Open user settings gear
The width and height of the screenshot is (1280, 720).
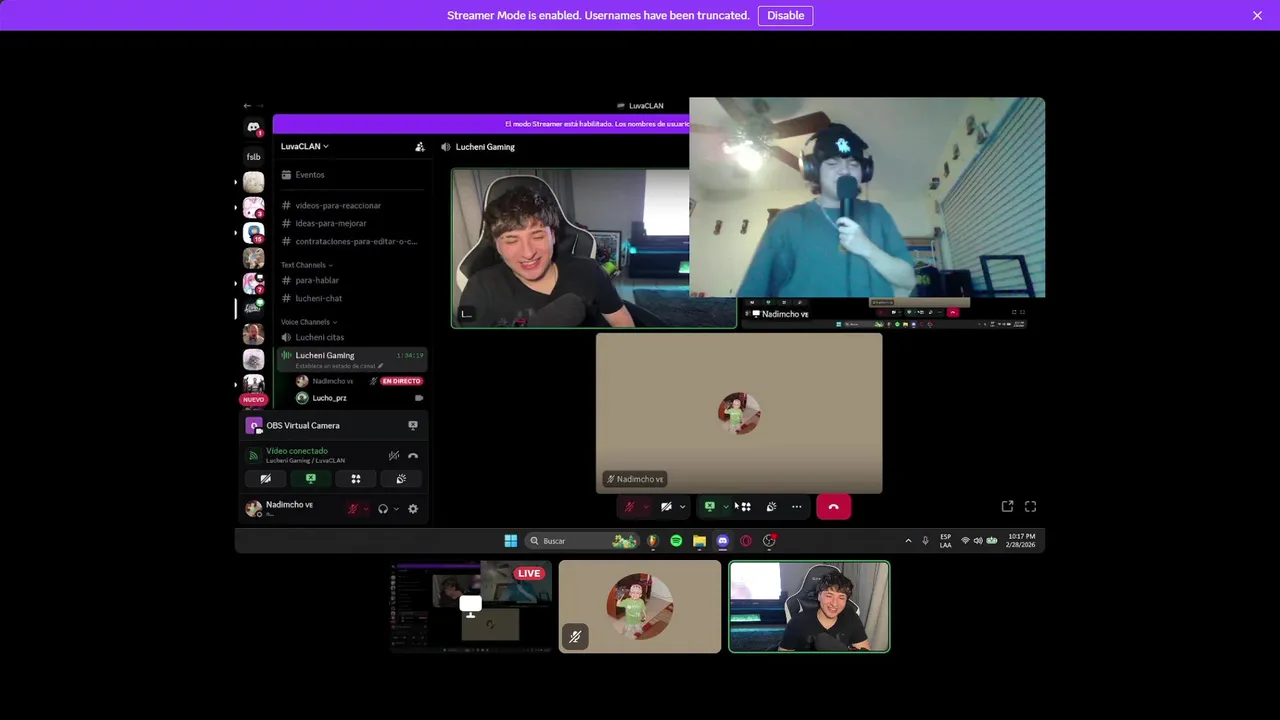[413, 509]
